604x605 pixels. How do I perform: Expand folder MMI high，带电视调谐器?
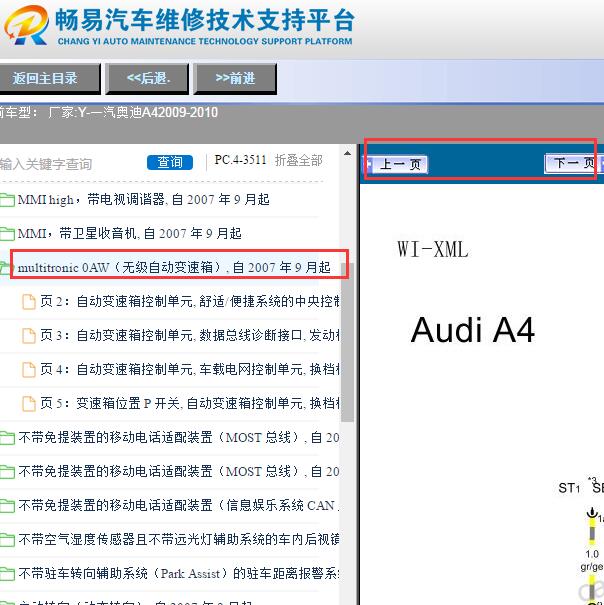7,200
